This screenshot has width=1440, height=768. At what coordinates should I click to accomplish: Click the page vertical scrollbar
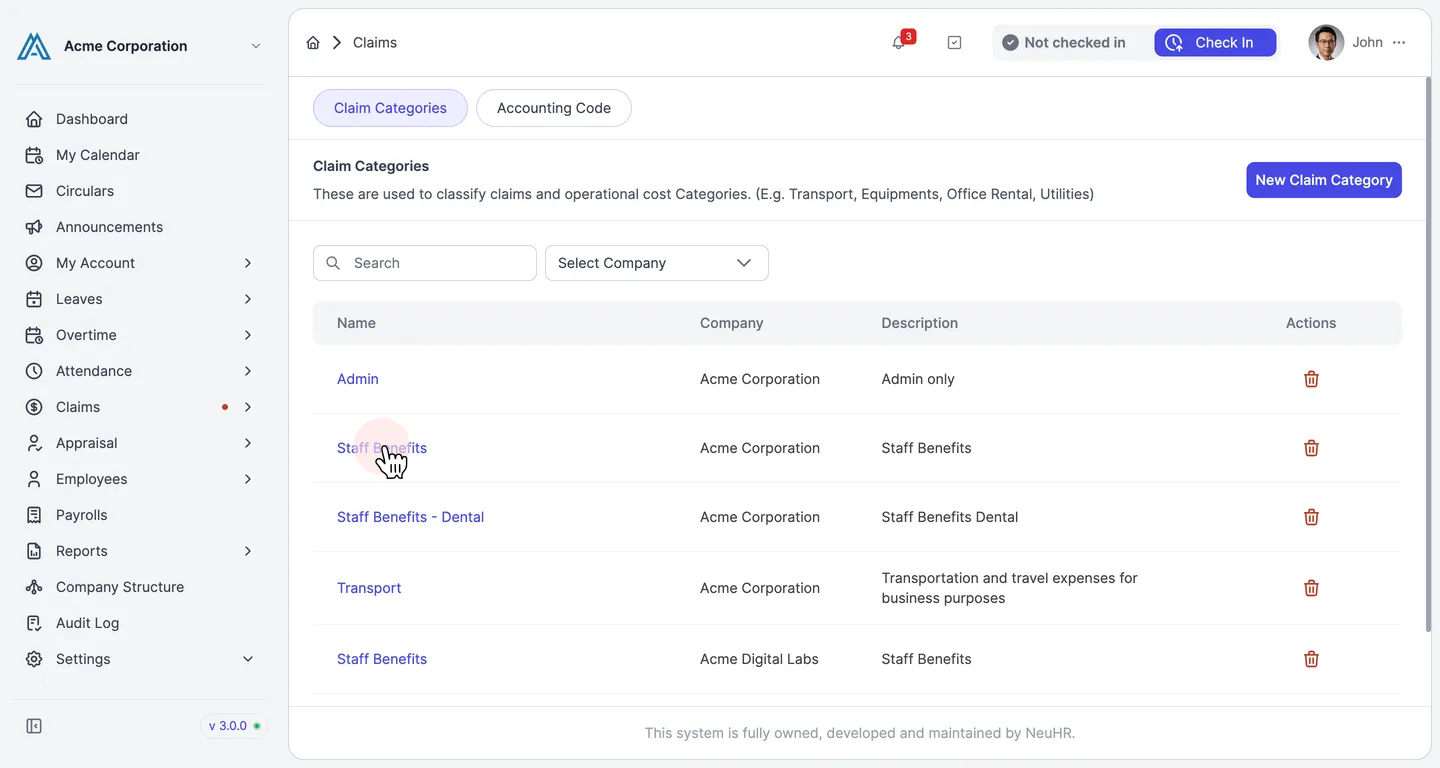coord(1428,355)
